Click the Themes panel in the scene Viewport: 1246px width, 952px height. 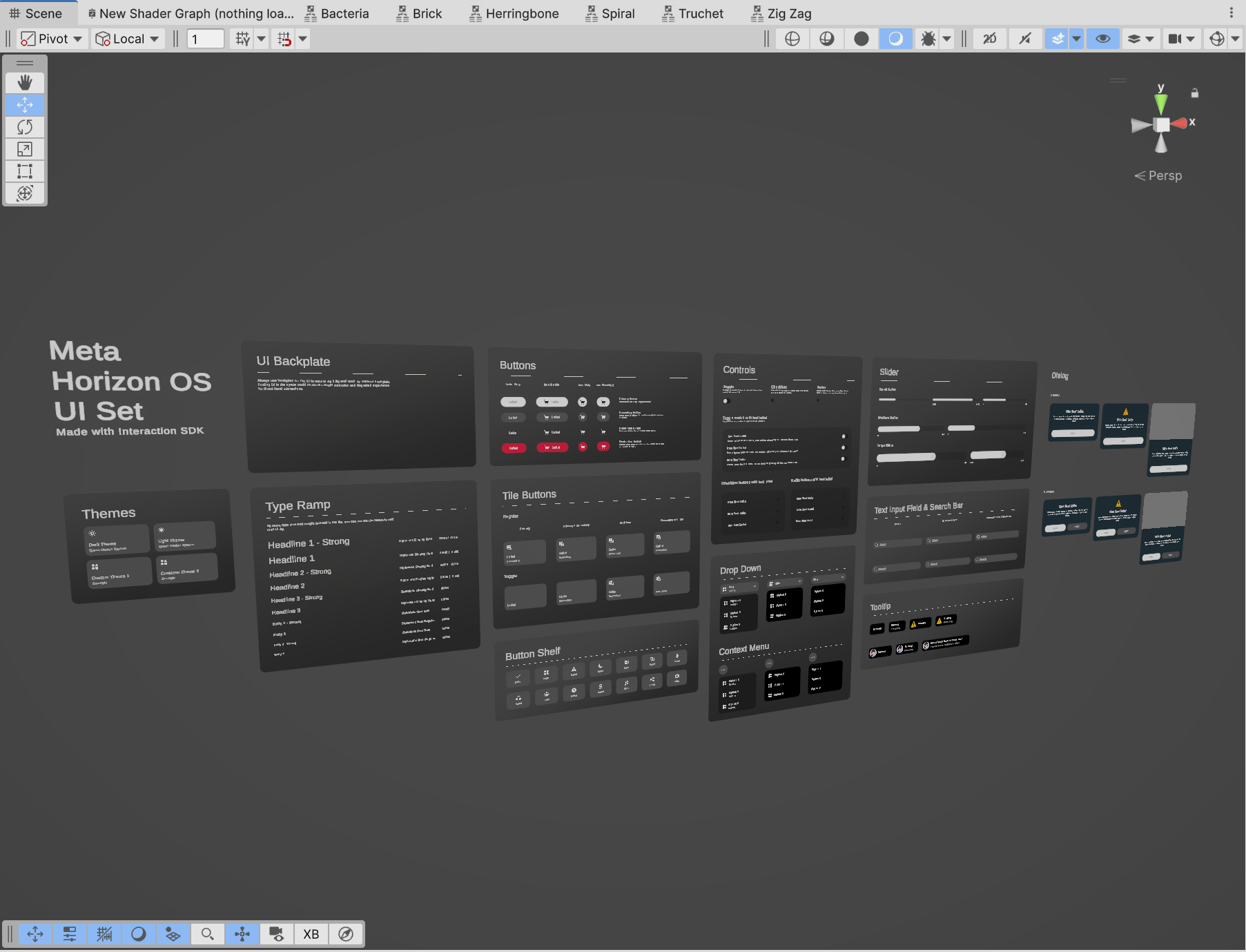pos(149,546)
